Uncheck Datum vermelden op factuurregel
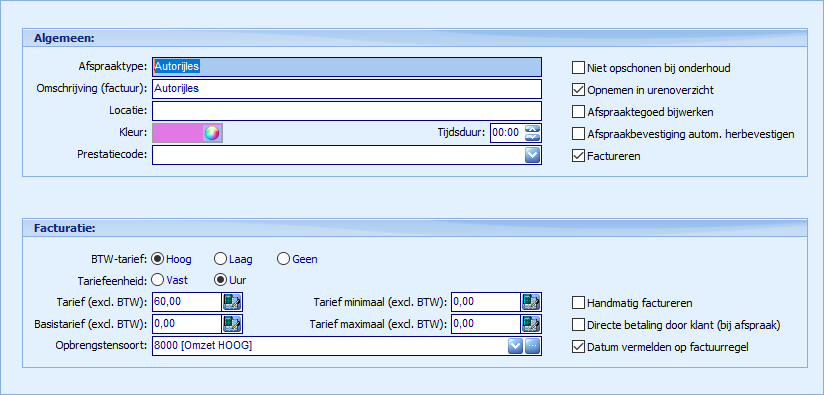This screenshot has height=395, width=824. 578,347
